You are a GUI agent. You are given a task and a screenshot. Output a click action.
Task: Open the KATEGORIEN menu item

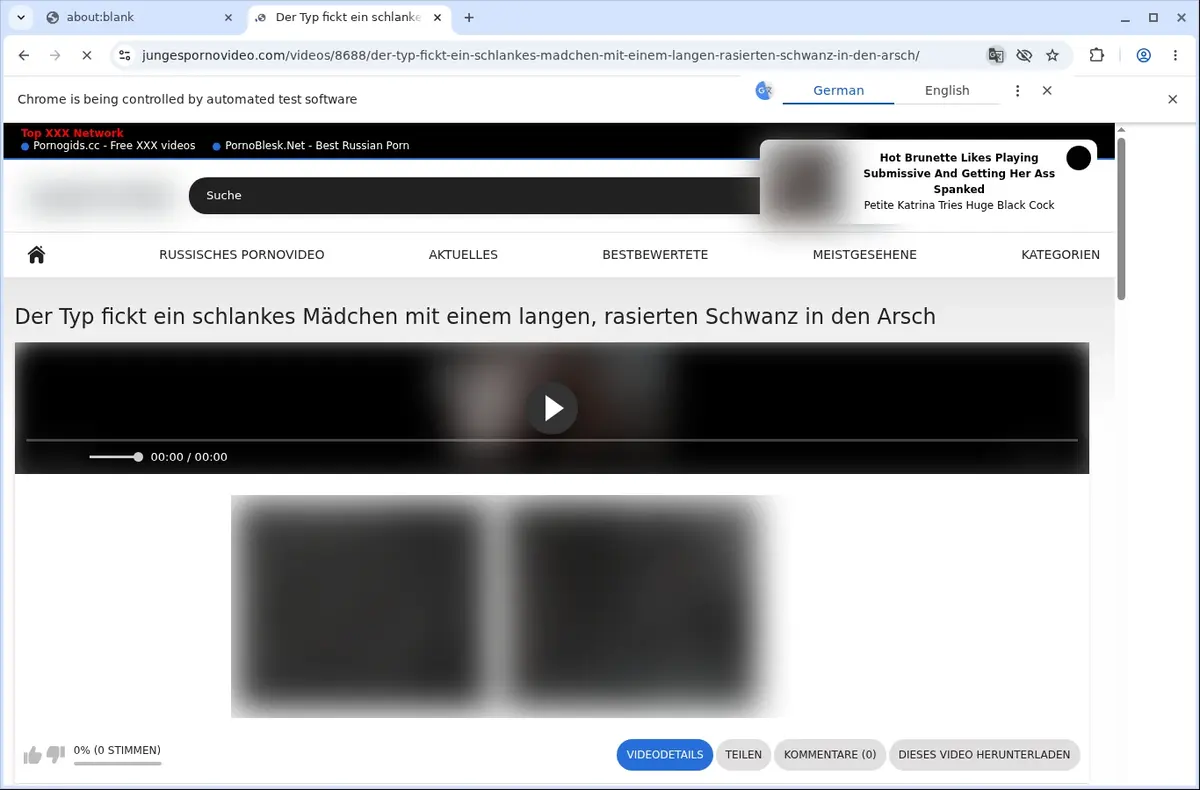(1061, 255)
